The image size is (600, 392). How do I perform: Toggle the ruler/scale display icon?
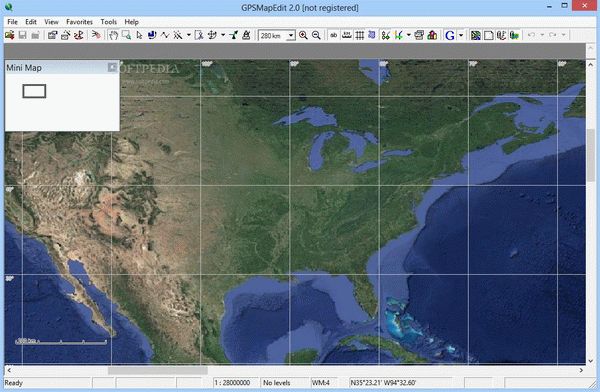347,36
